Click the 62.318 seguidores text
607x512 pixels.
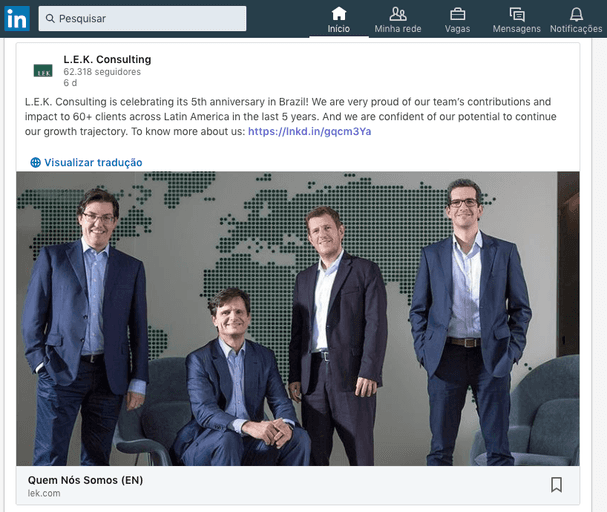coord(102,72)
